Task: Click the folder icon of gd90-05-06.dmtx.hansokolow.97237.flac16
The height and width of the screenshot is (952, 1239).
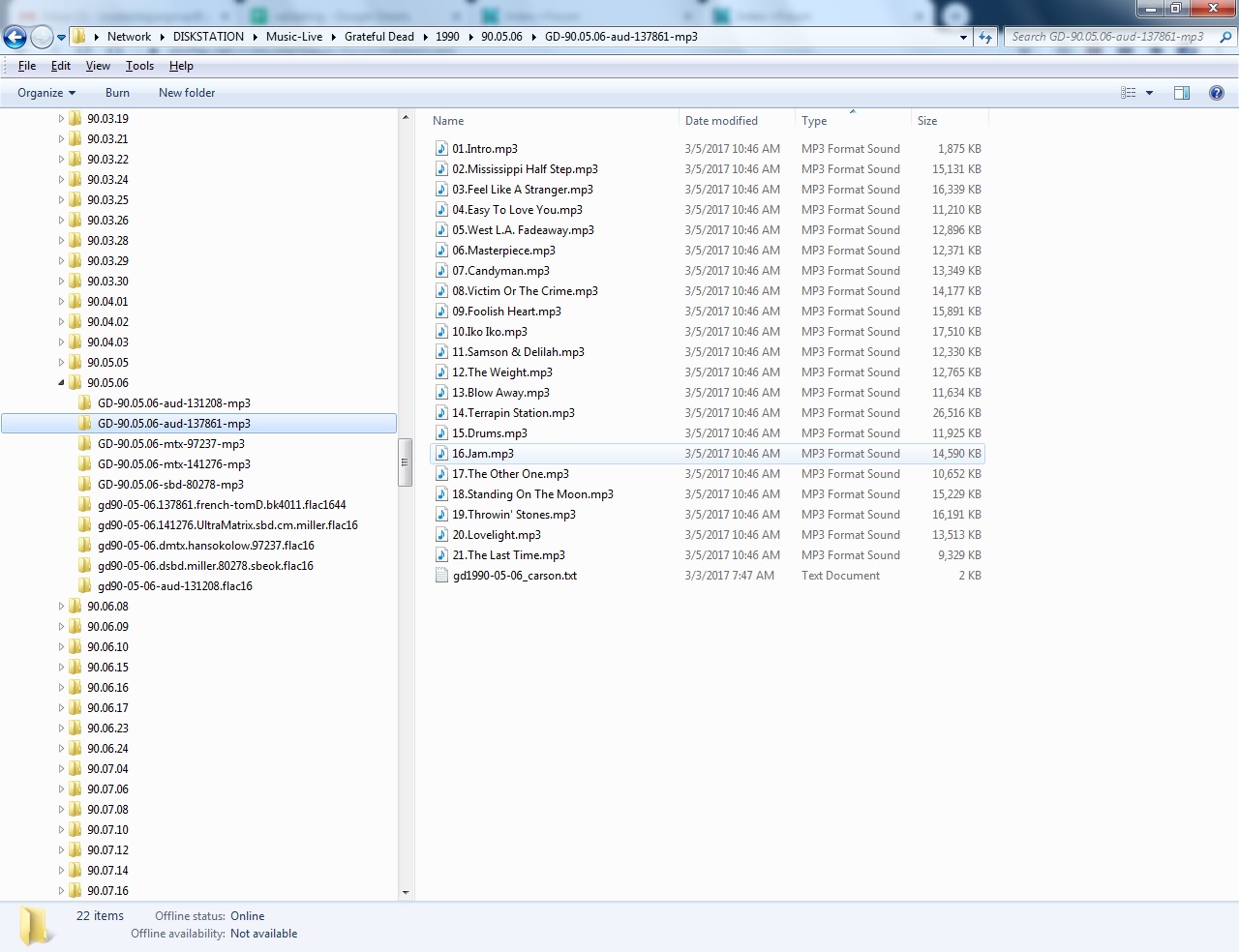Action: (85, 546)
